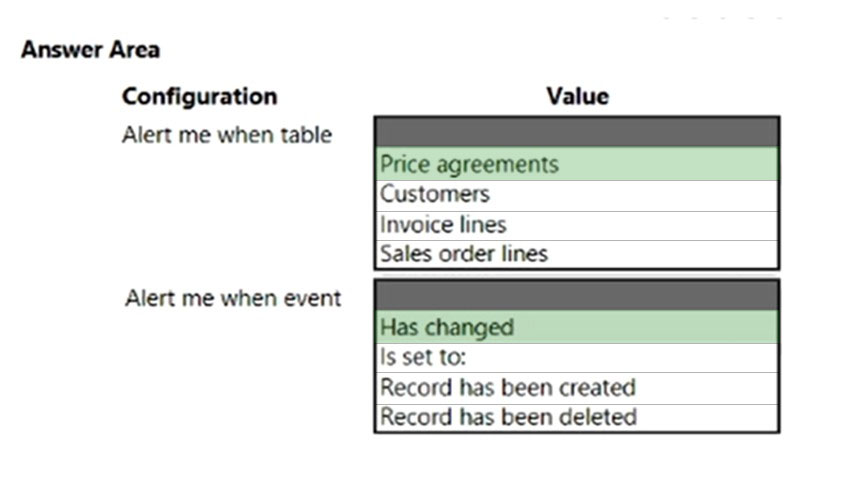Select the Is set to: event
The width and height of the screenshot is (844, 503).
tap(576, 358)
